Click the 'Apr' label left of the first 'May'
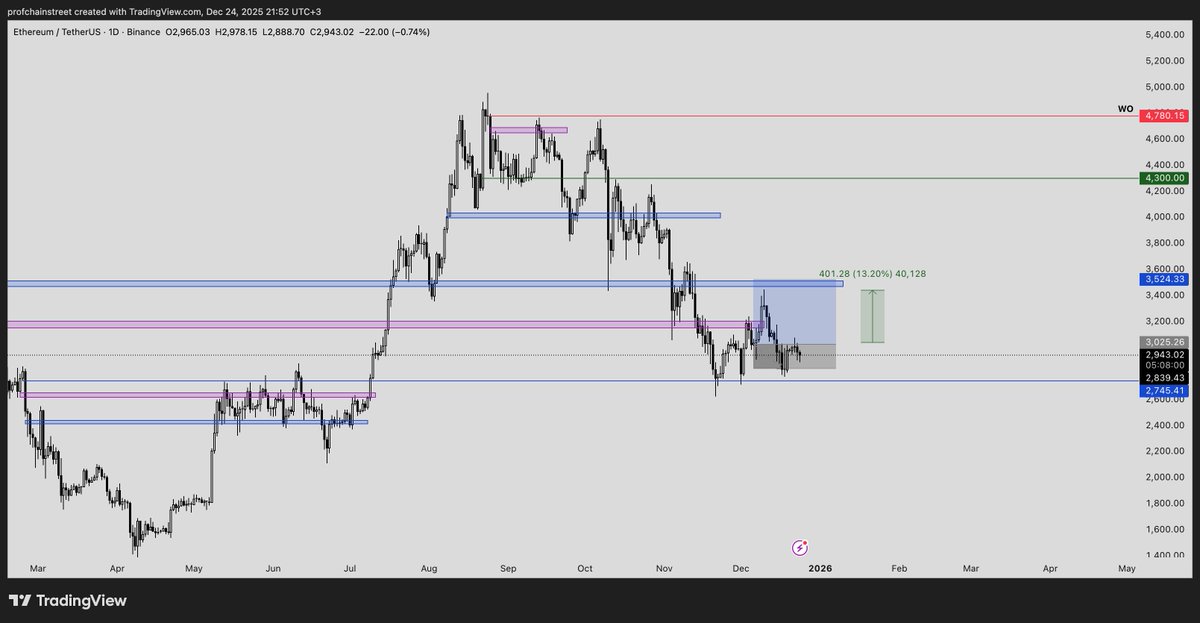The width and height of the screenshot is (1200, 623). tap(116, 568)
